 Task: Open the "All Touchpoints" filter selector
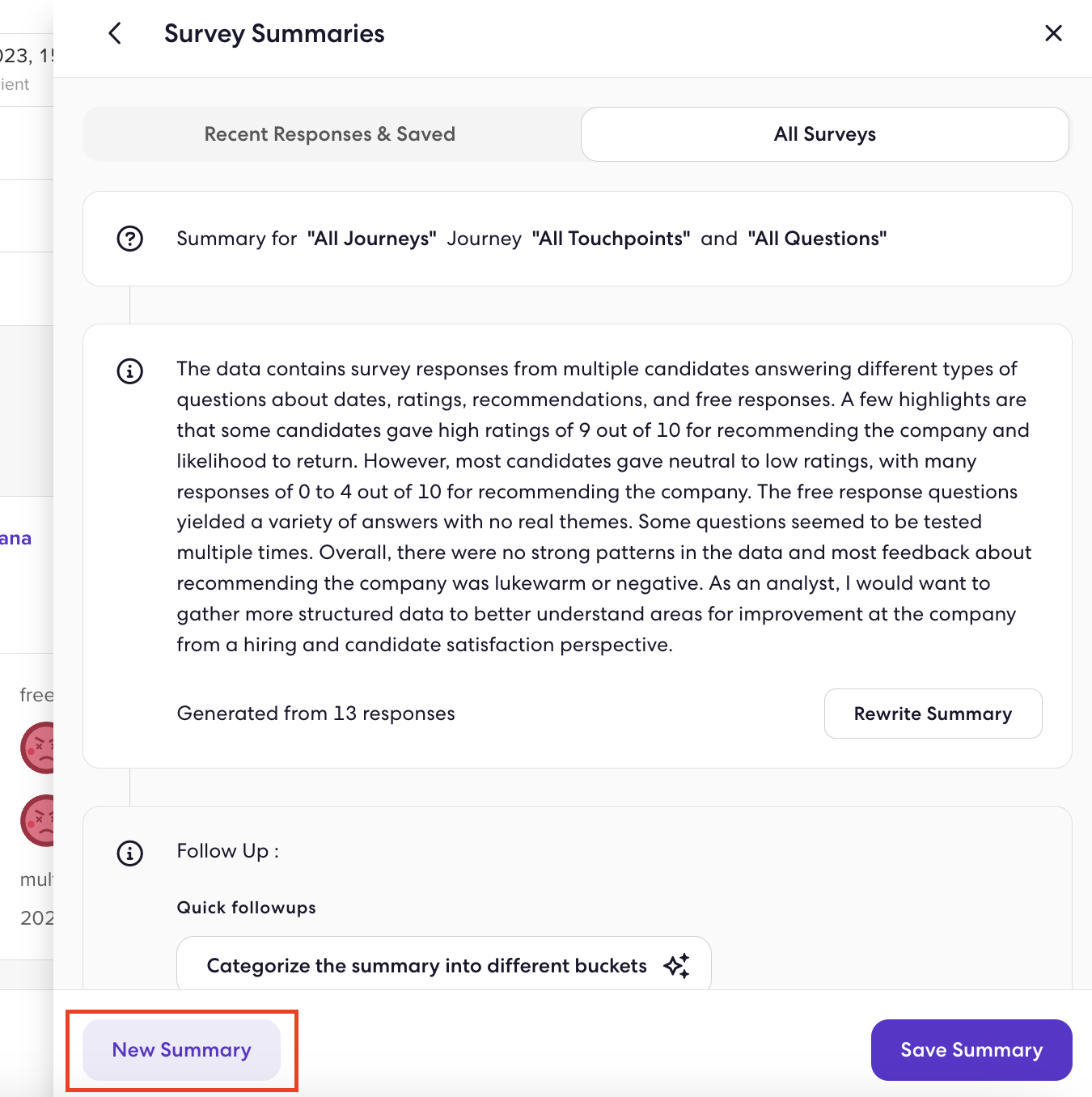pyautogui.click(x=611, y=239)
